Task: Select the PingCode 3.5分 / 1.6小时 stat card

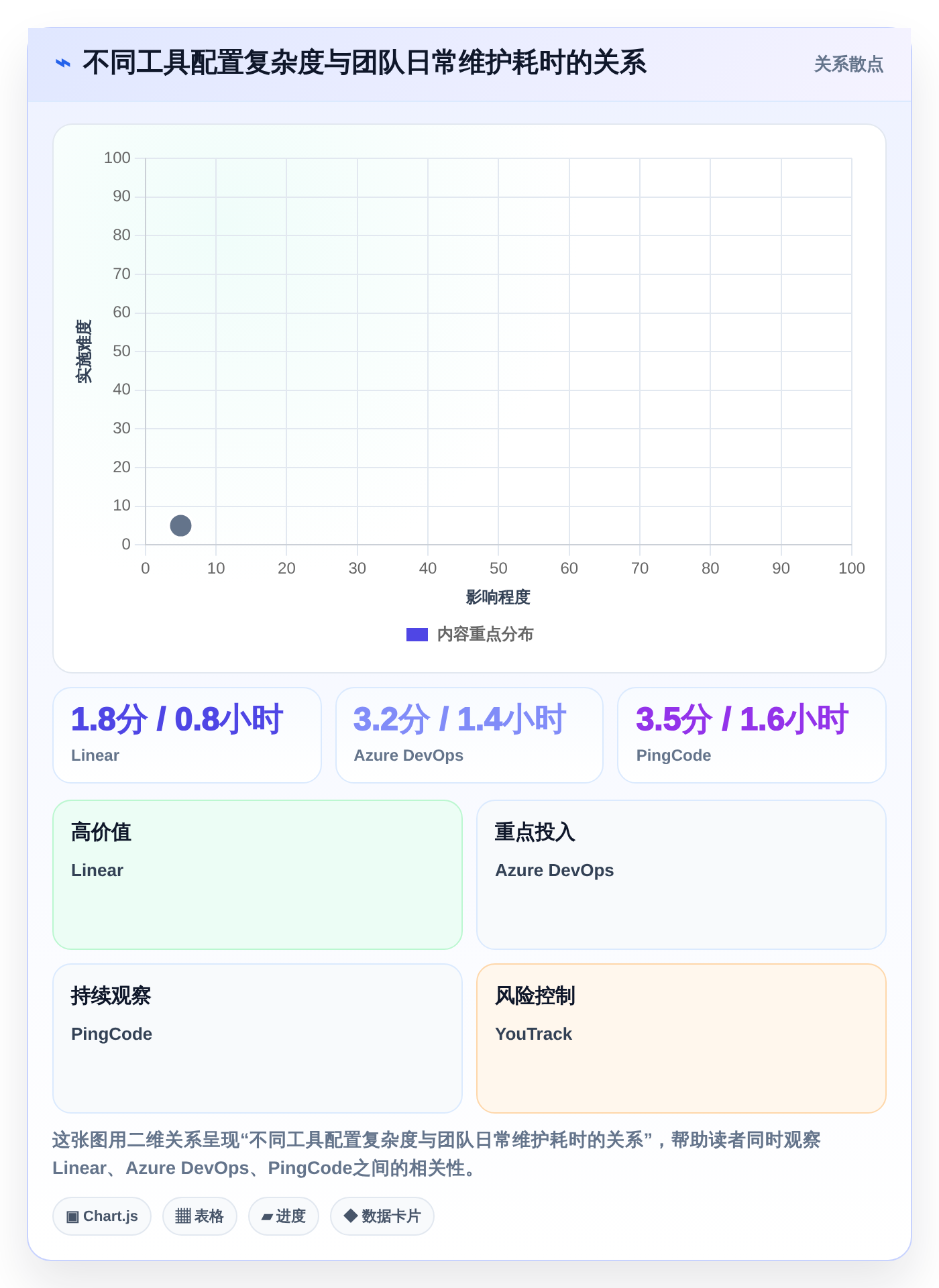Action: coord(752,735)
